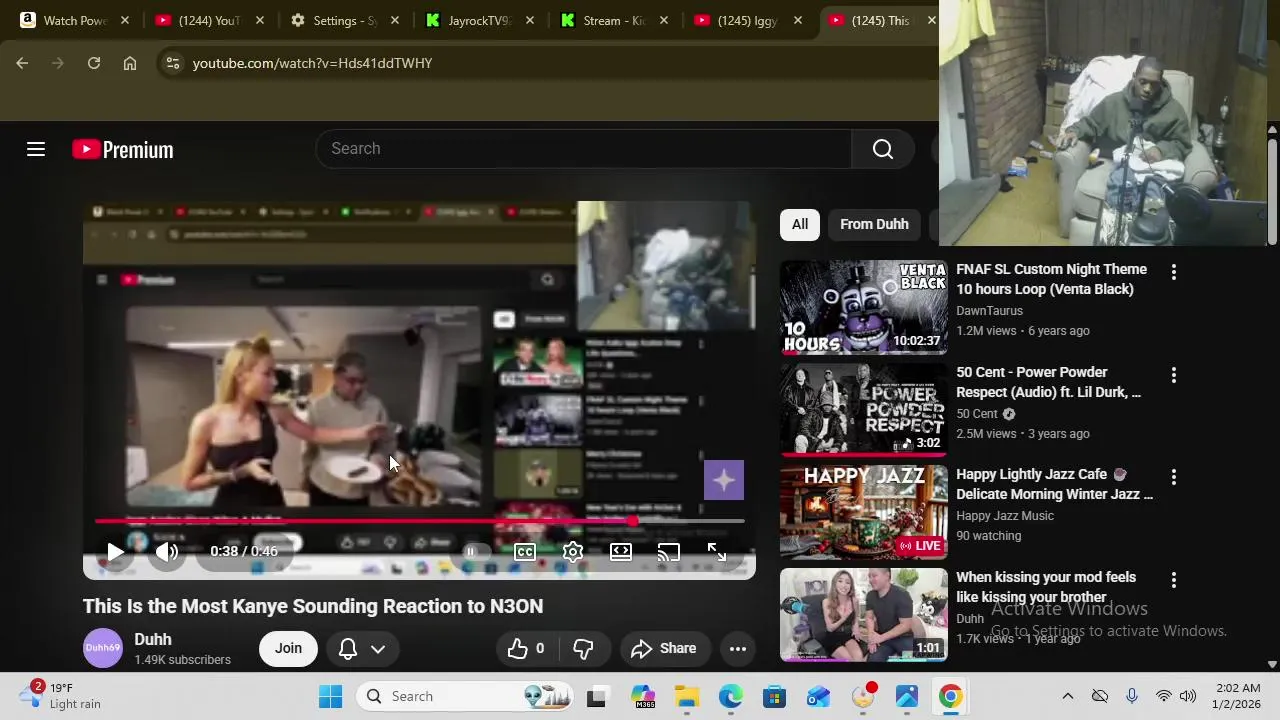
Task: Click the purple sparkle Ask button on video
Action: [724, 480]
